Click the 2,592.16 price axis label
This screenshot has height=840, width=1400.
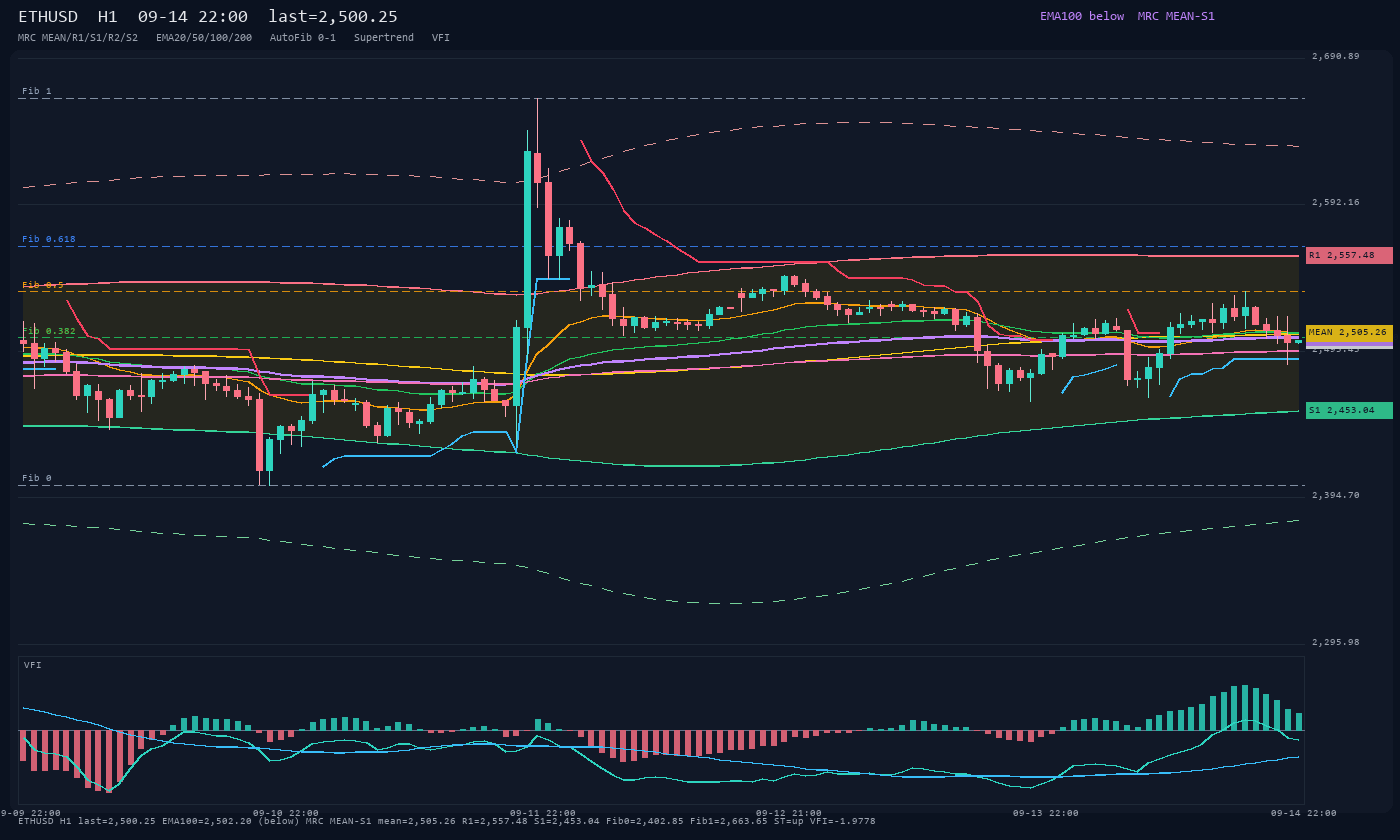pos(1335,202)
